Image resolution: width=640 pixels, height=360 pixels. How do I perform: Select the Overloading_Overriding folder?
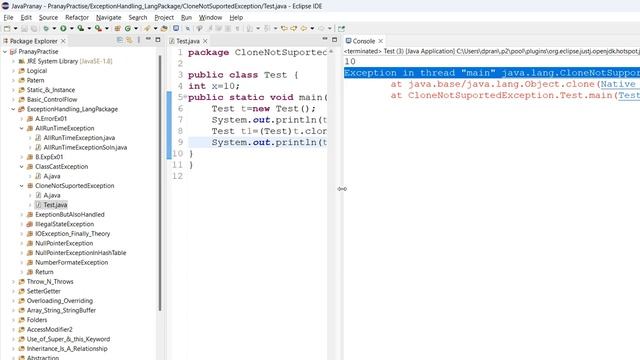pos(60,301)
